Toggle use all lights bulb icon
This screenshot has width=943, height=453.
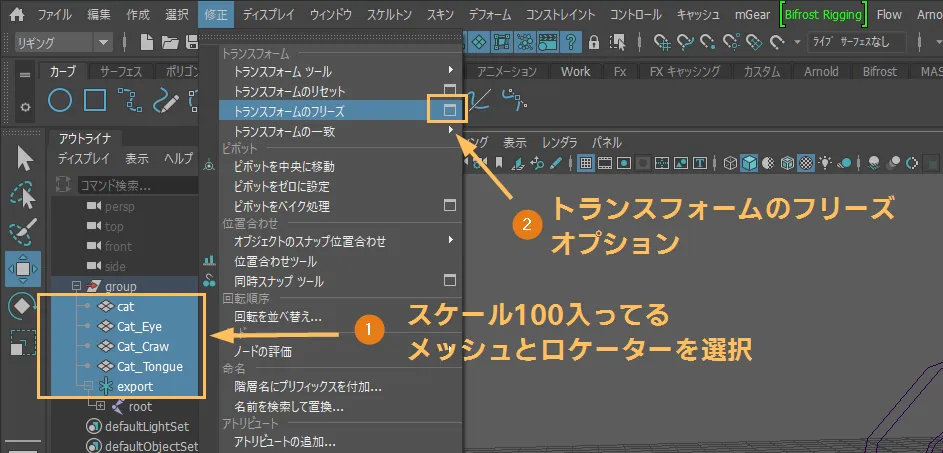(825, 162)
